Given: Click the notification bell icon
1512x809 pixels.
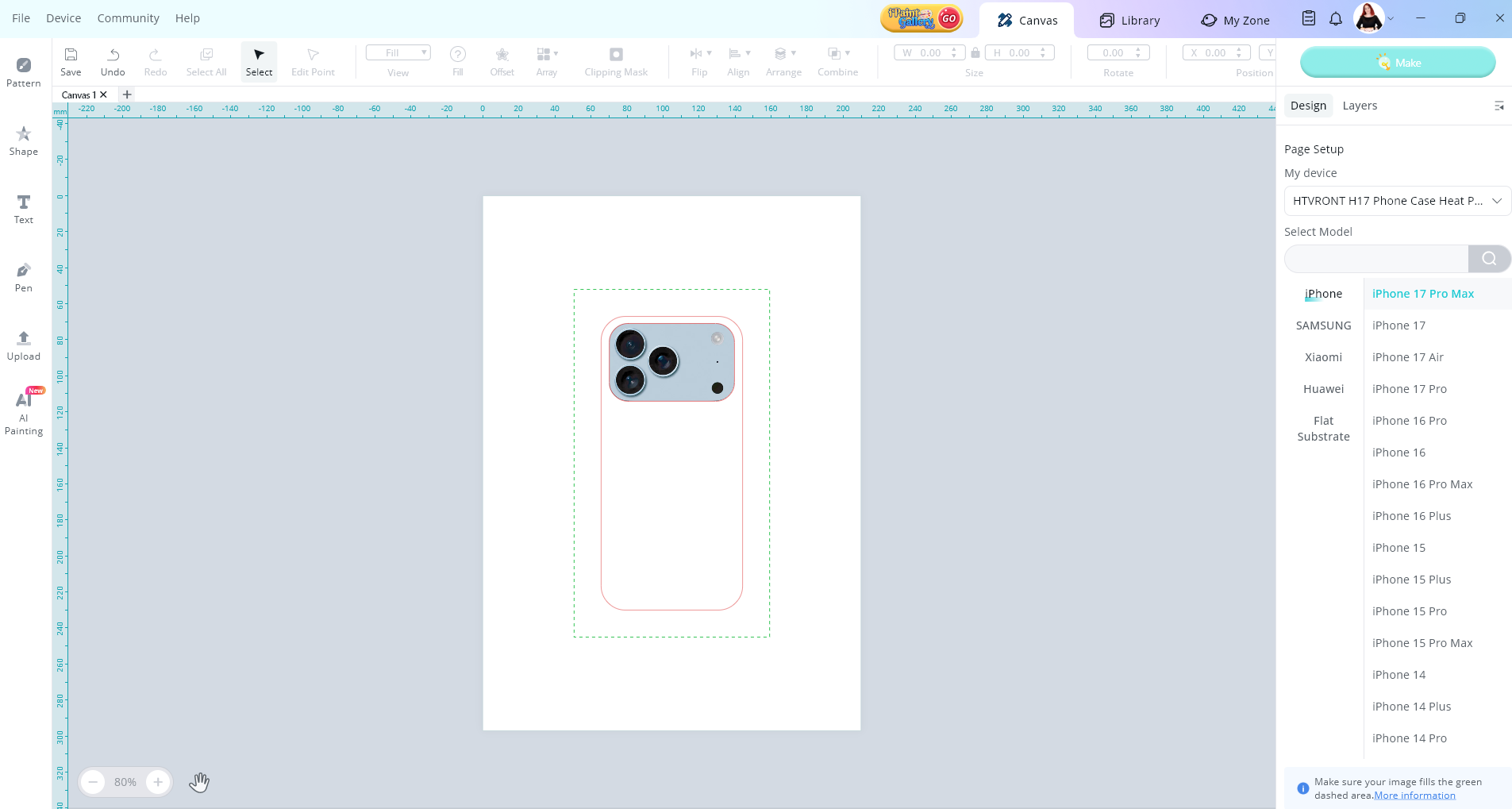Looking at the screenshot, I should click(1336, 19).
